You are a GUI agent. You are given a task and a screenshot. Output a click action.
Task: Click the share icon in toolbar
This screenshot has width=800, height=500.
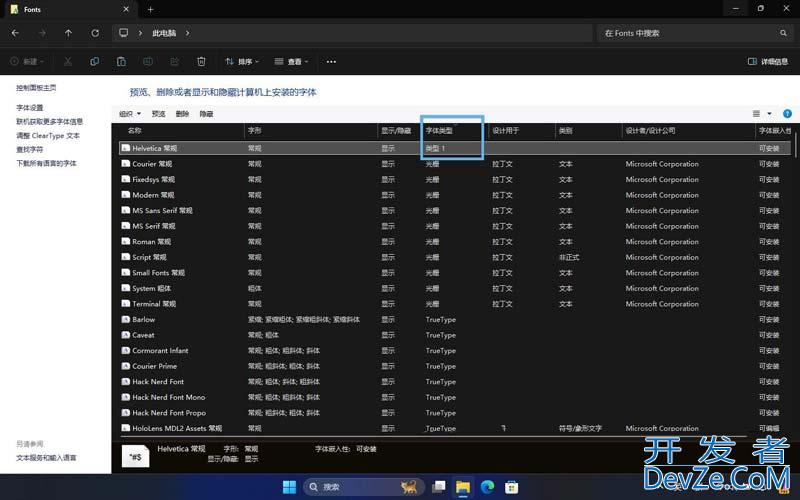click(x=174, y=62)
